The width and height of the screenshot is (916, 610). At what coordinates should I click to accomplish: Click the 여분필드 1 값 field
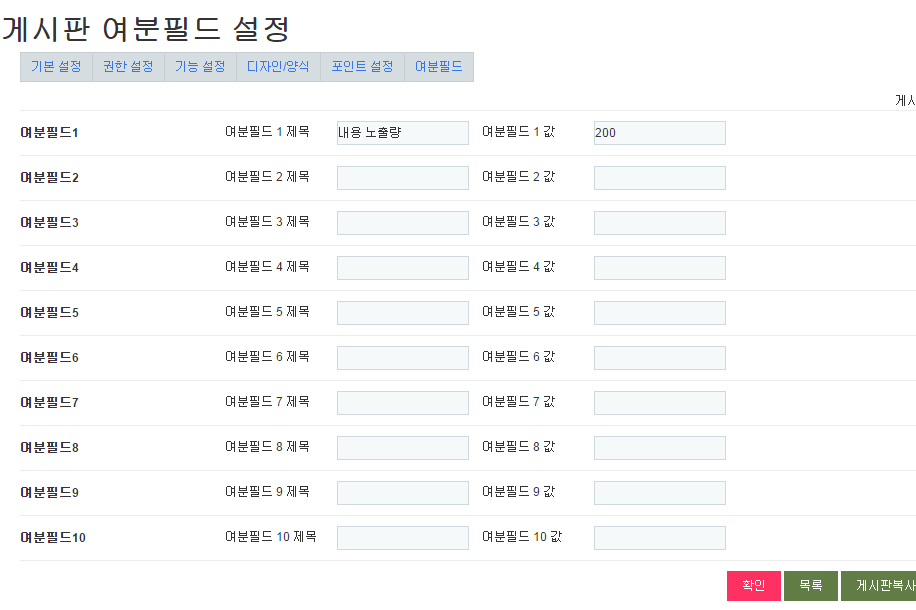coord(659,133)
